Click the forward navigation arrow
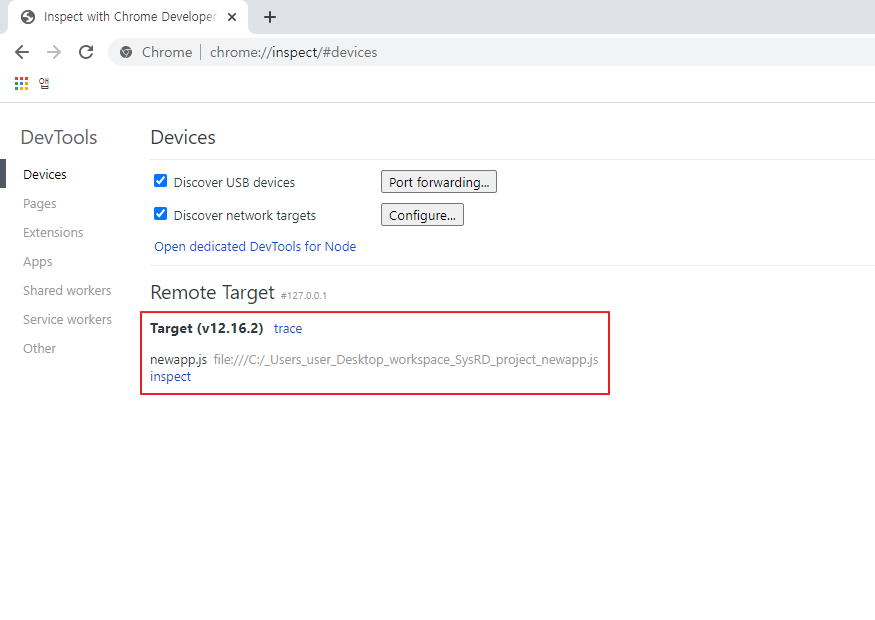875x620 pixels. click(54, 52)
